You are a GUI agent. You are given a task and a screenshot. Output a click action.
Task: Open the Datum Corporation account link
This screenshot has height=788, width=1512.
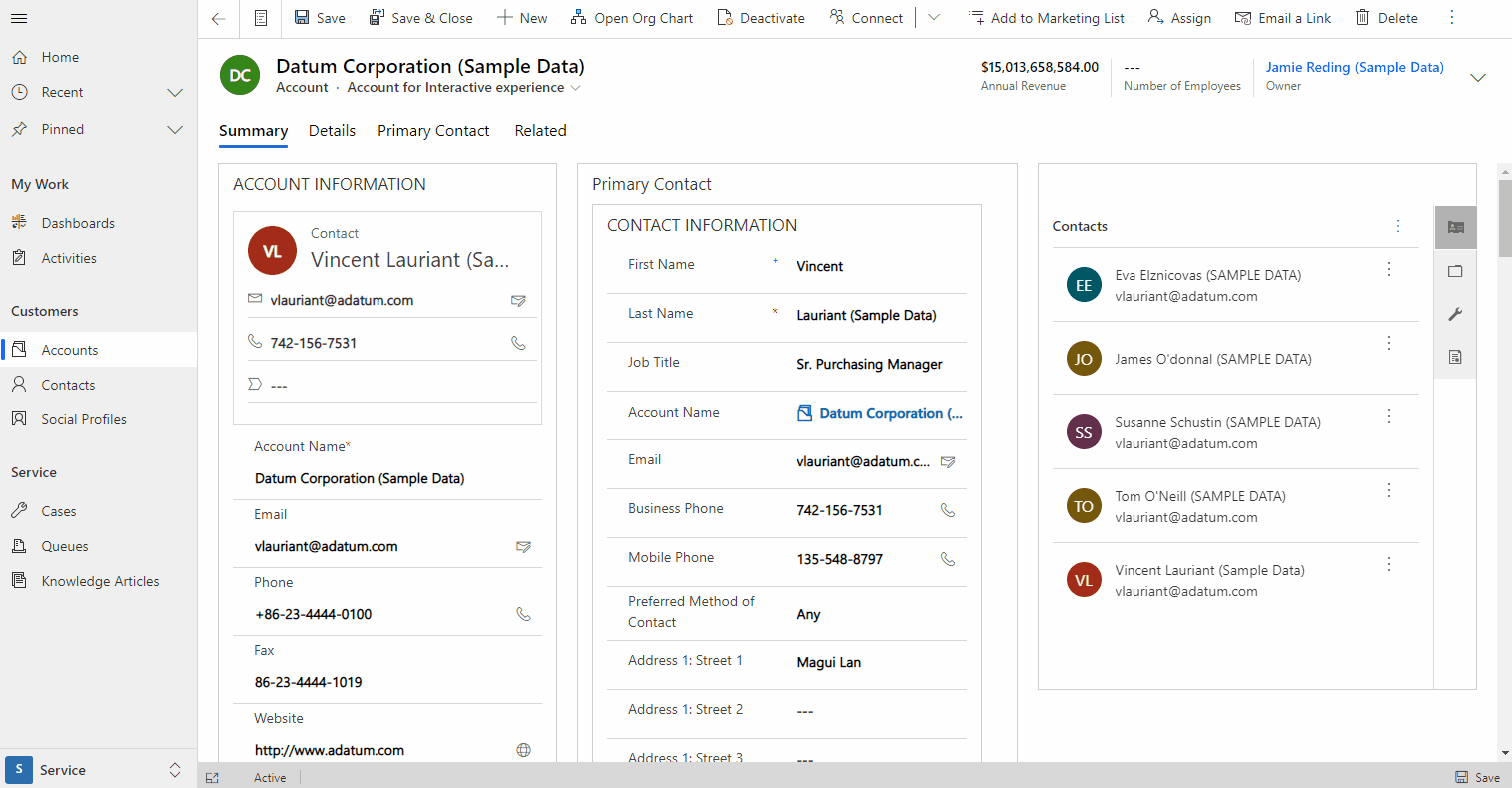(890, 413)
